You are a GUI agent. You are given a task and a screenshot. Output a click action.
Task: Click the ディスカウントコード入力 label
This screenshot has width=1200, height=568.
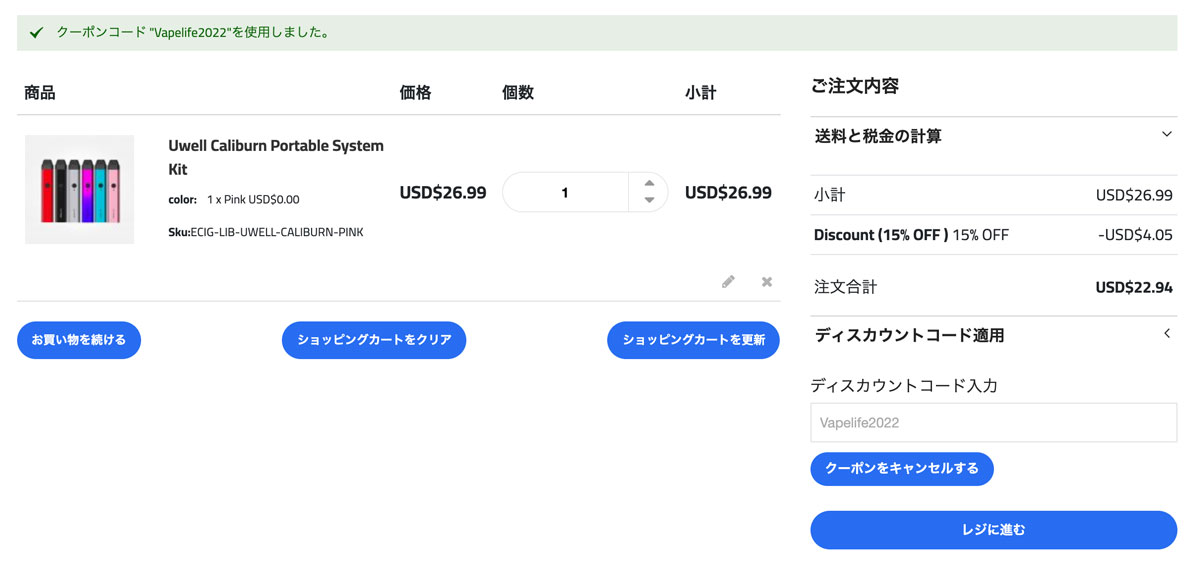point(904,385)
